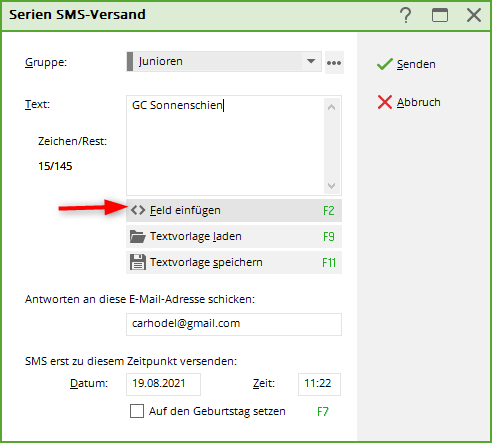Open the Junioren group combo box
This screenshot has width=492, height=443.
click(224, 61)
